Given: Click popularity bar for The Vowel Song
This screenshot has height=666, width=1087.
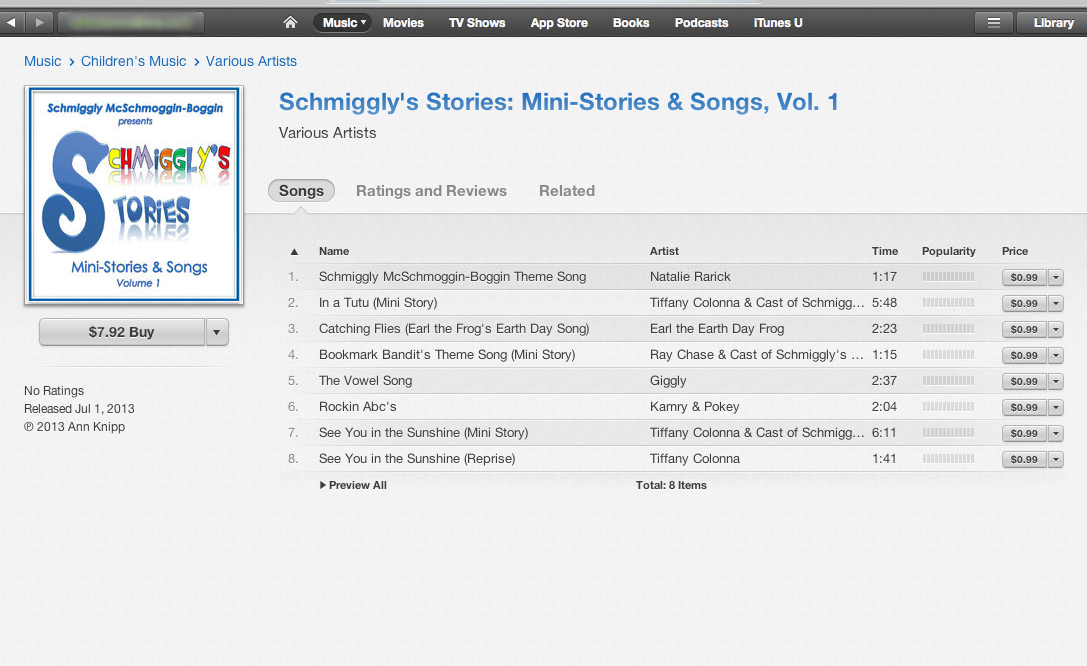Looking at the screenshot, I should [948, 380].
